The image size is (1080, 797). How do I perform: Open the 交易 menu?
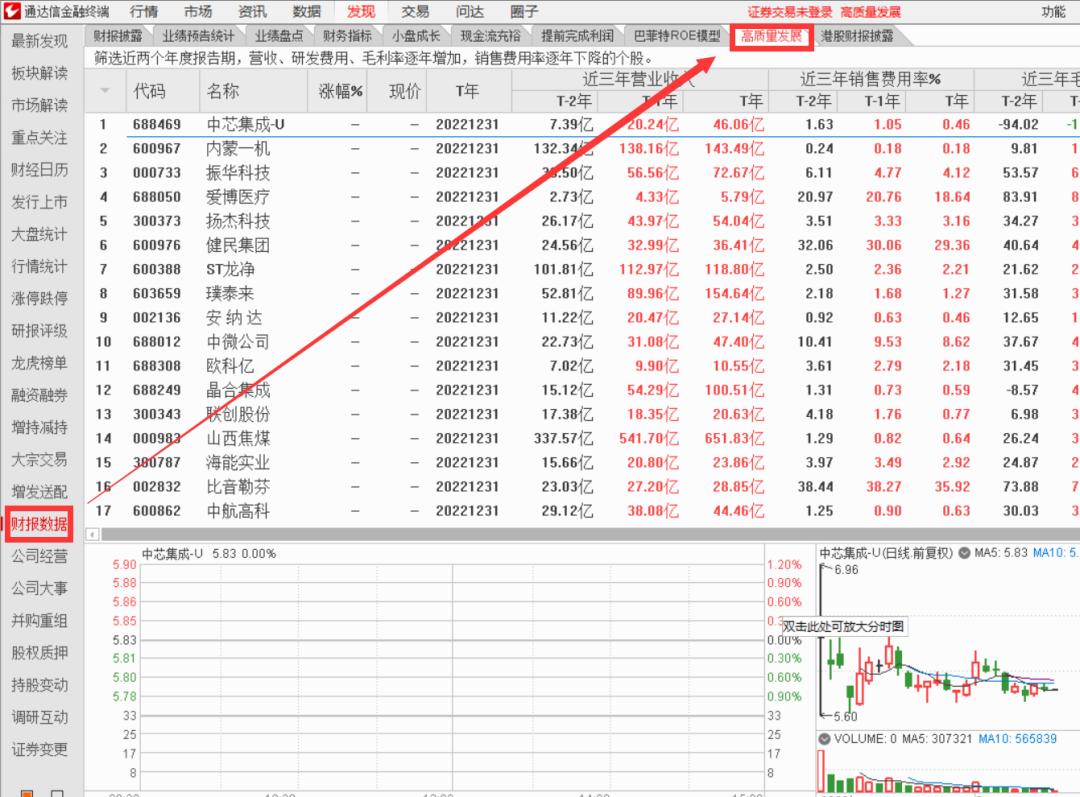pos(415,12)
